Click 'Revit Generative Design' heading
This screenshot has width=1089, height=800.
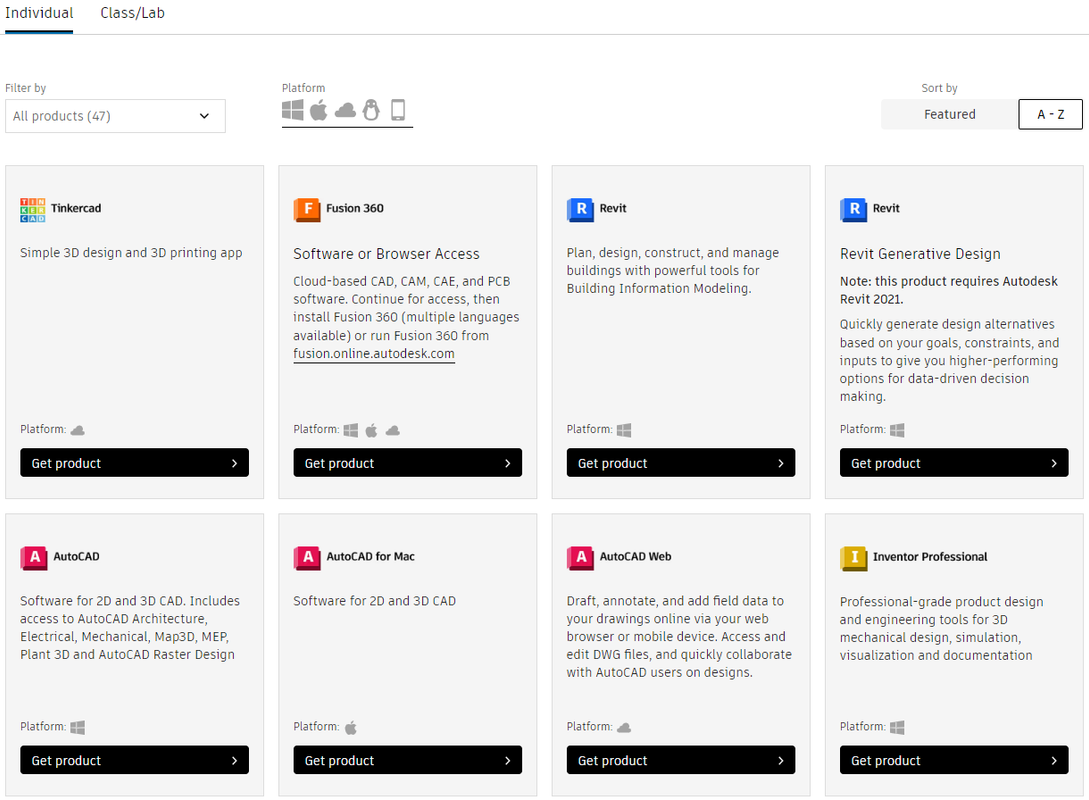click(920, 254)
